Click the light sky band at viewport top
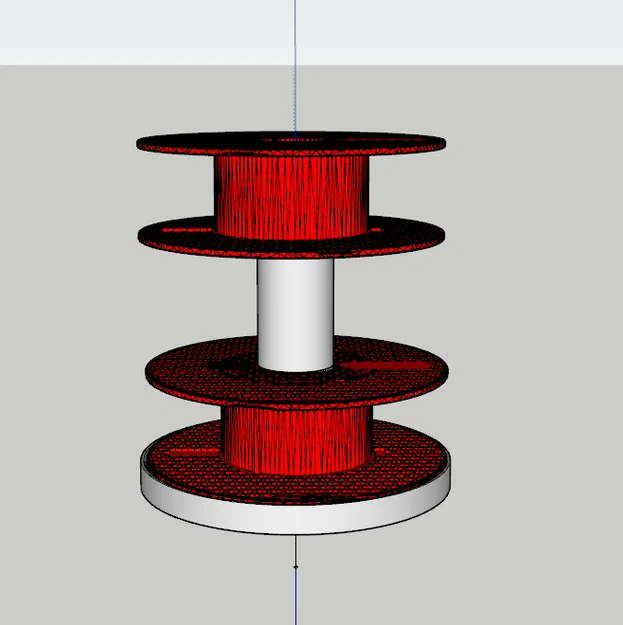This screenshot has height=625, width=623. click(x=311, y=32)
